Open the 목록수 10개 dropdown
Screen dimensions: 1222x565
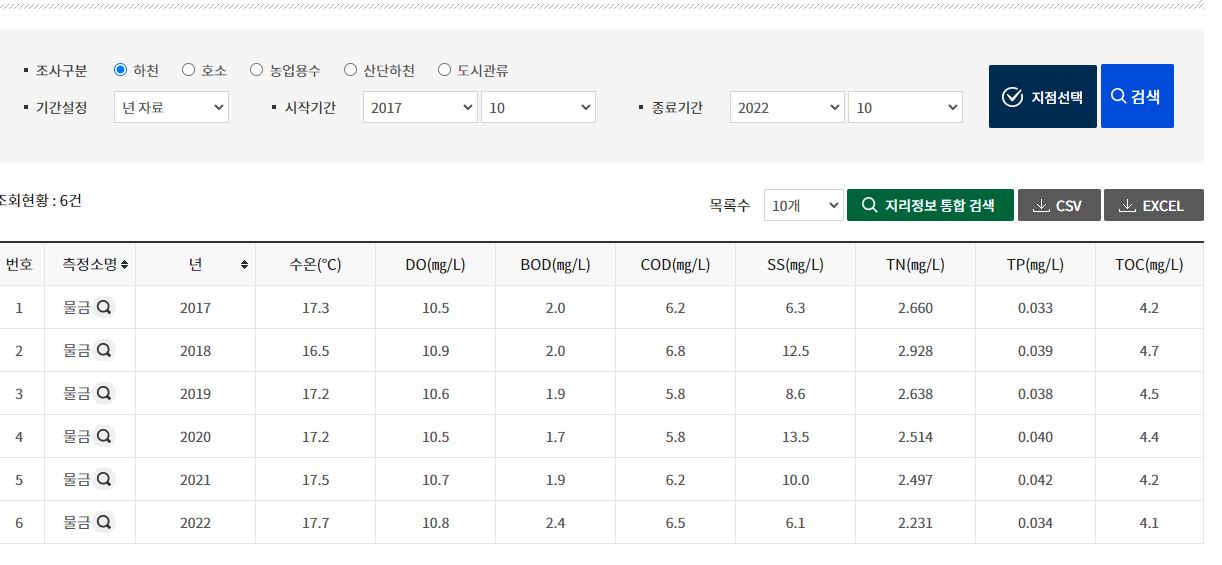click(x=803, y=206)
